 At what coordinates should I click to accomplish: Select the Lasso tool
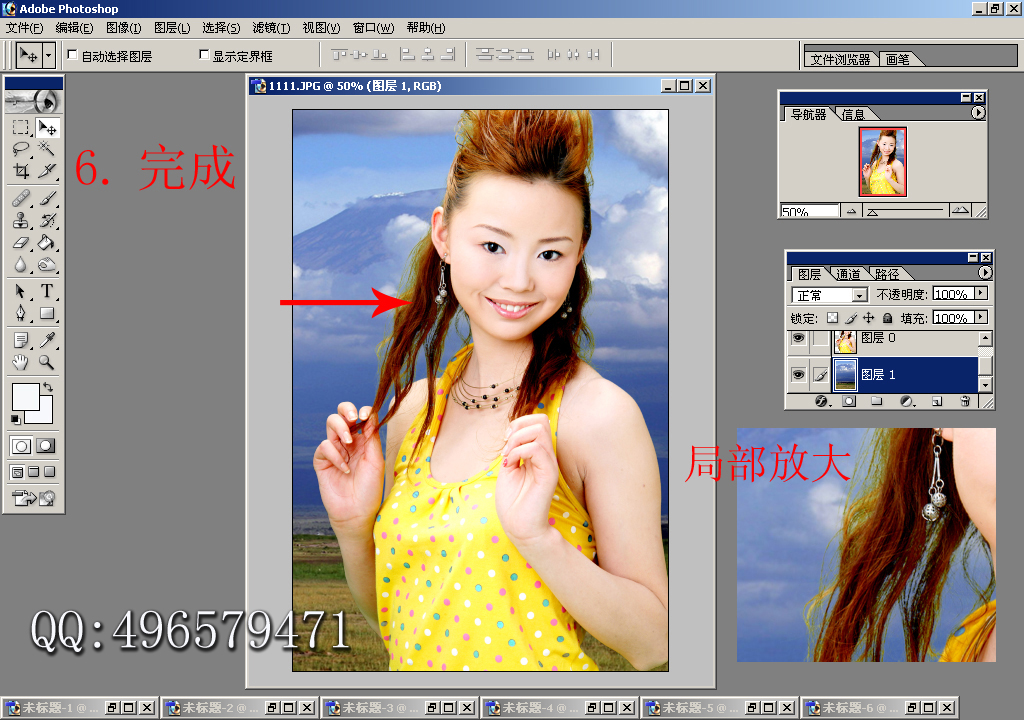coord(21,149)
